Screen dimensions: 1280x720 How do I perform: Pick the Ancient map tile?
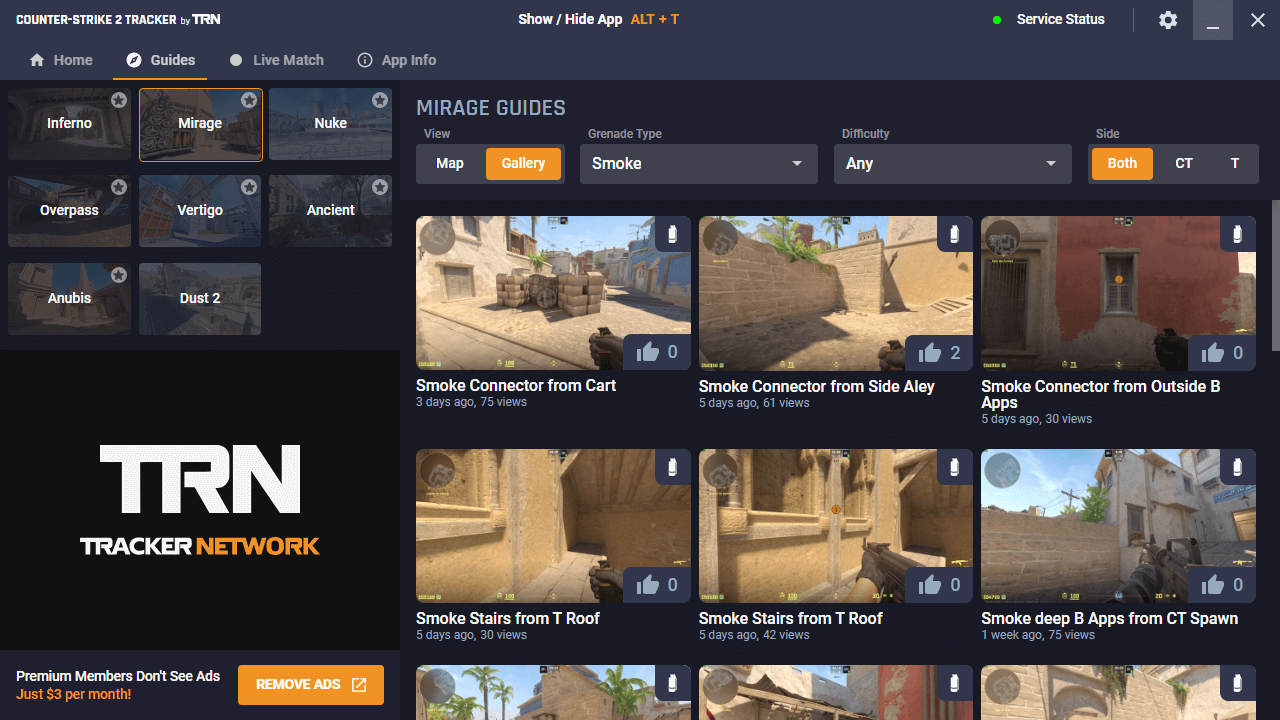pyautogui.click(x=330, y=211)
